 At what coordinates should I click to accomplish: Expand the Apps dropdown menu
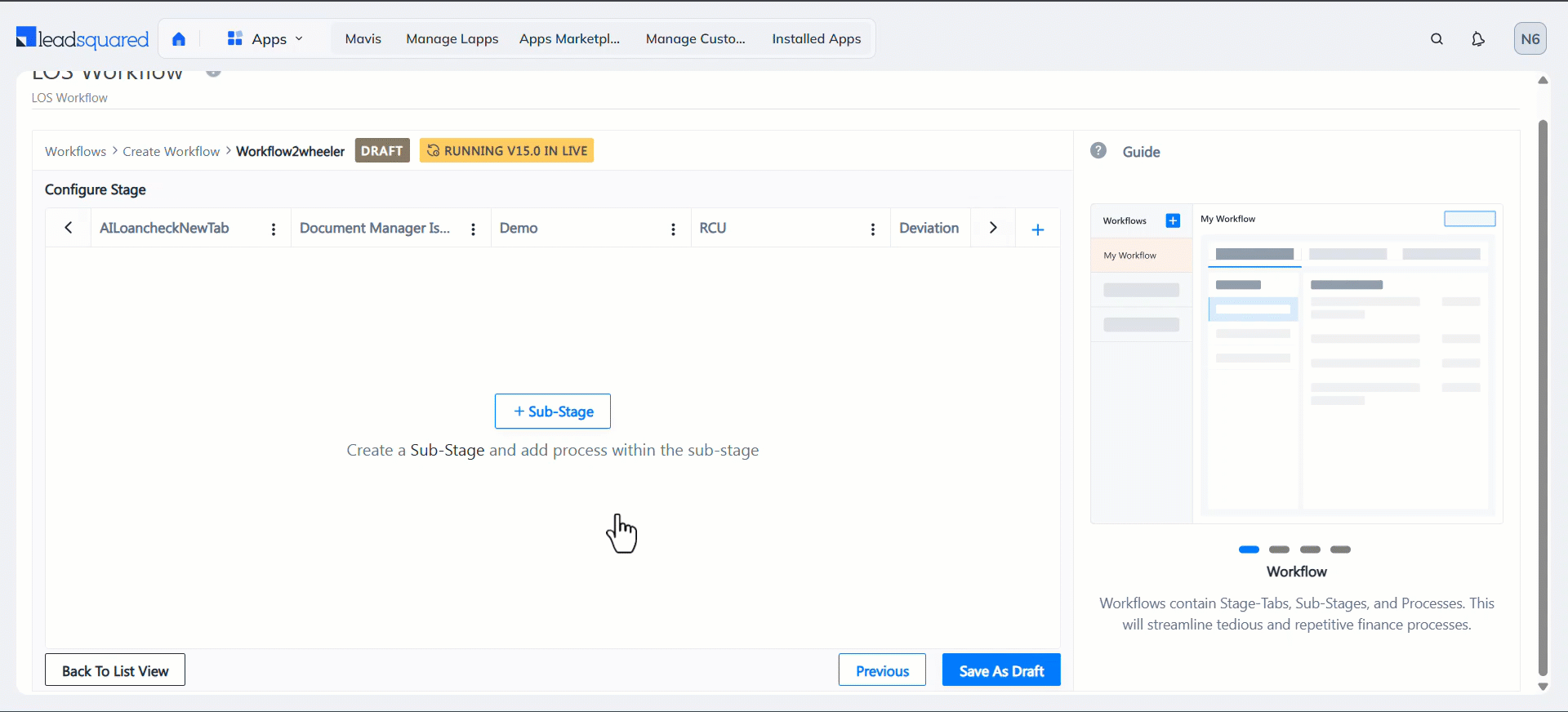(x=265, y=39)
